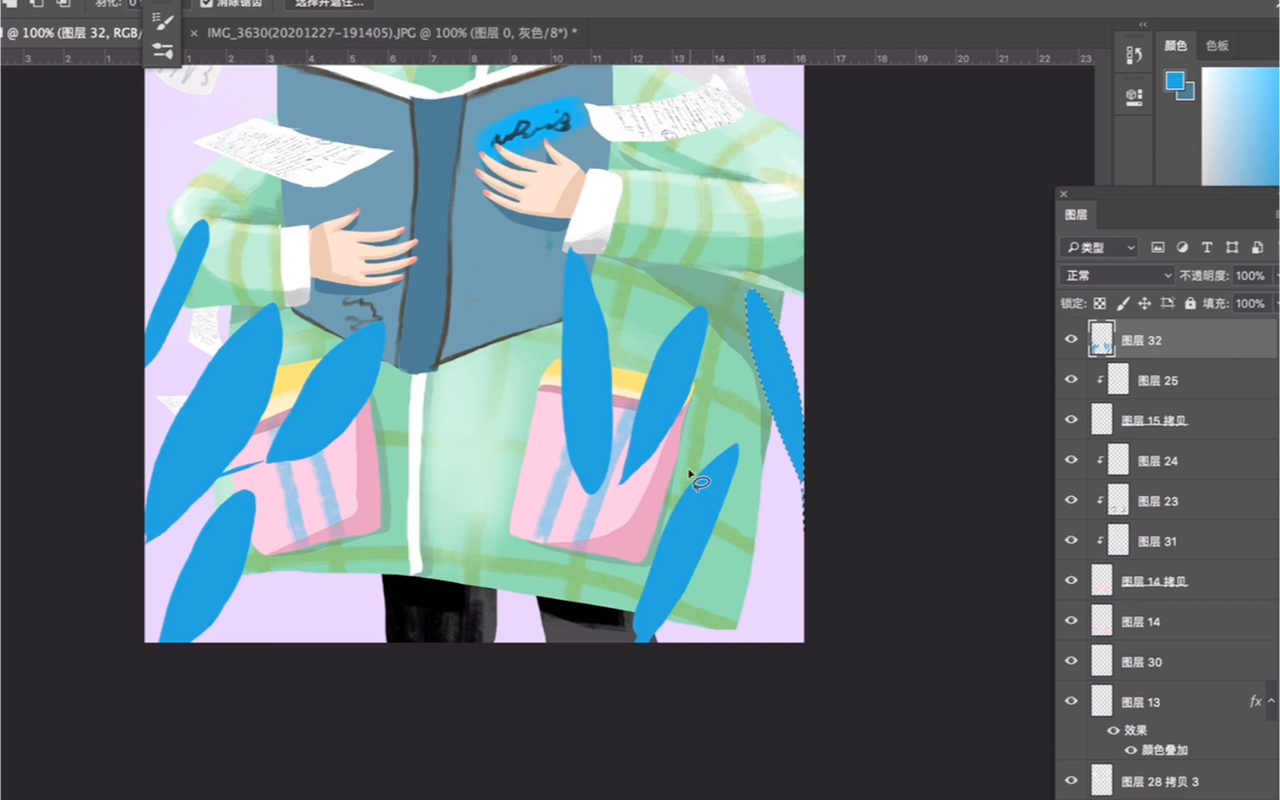Toggle the 消除锯齿 anti-alias checkbox

[207, 3]
